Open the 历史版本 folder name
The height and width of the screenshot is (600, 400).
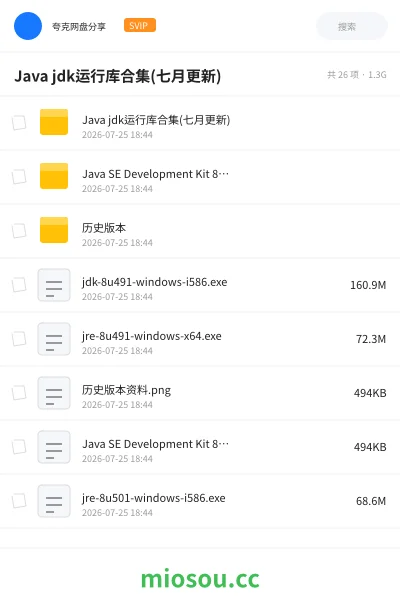[x=104, y=228]
